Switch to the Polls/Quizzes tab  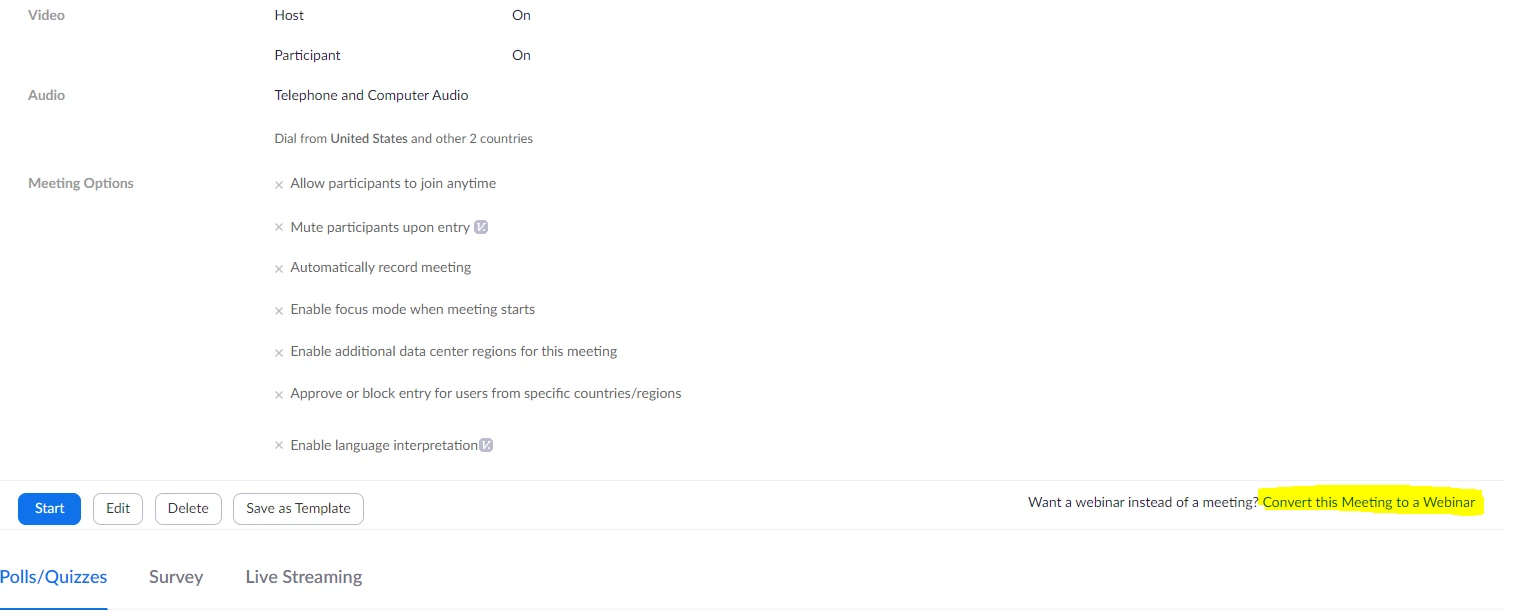[54, 577]
